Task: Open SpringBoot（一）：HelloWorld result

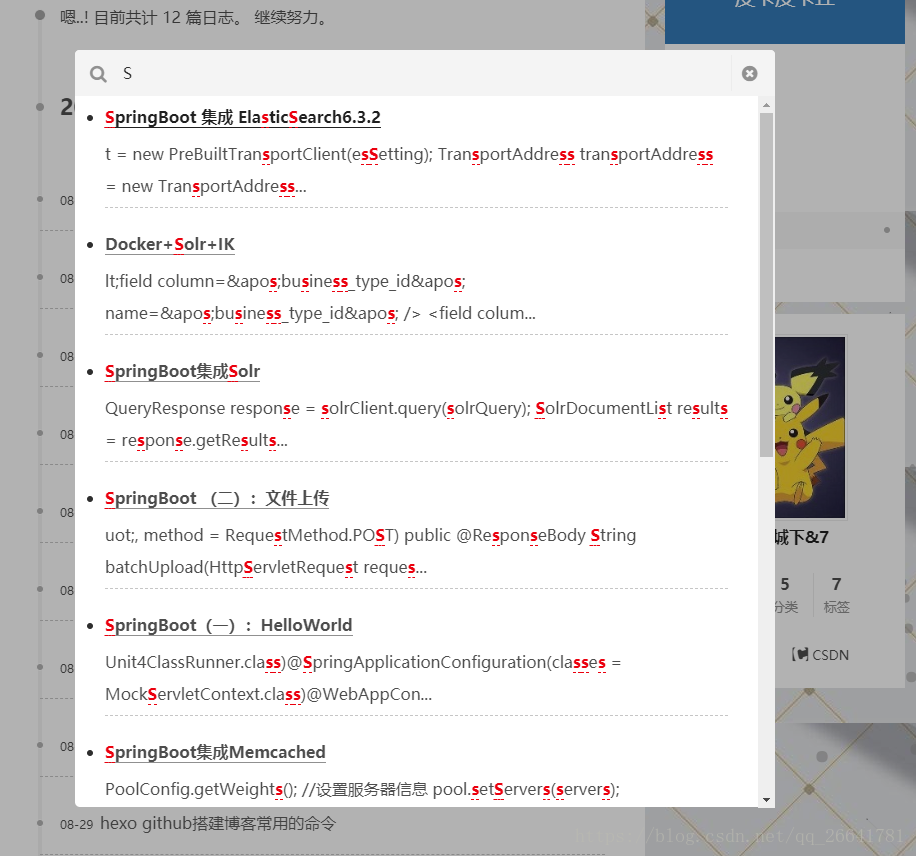Action: click(x=228, y=625)
